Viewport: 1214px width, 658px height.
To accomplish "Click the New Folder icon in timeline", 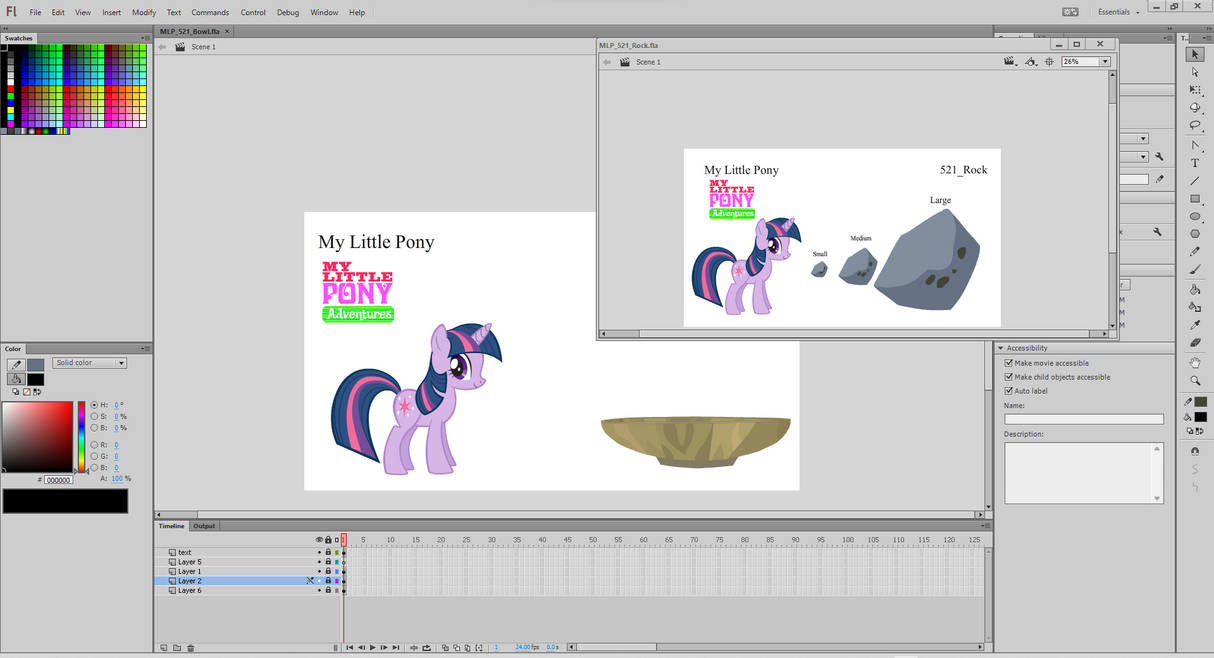I will 176,648.
